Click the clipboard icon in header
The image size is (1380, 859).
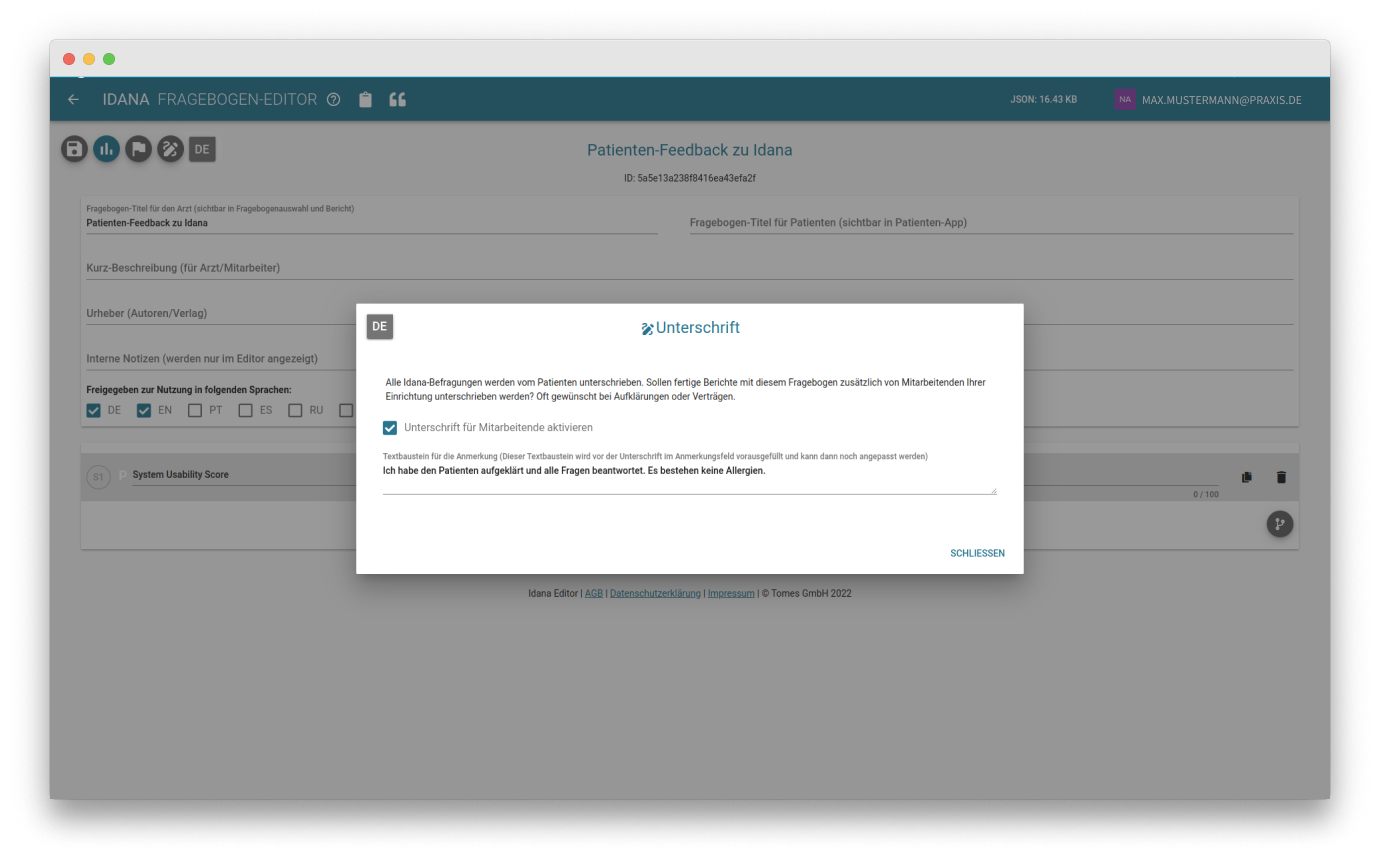pos(365,100)
